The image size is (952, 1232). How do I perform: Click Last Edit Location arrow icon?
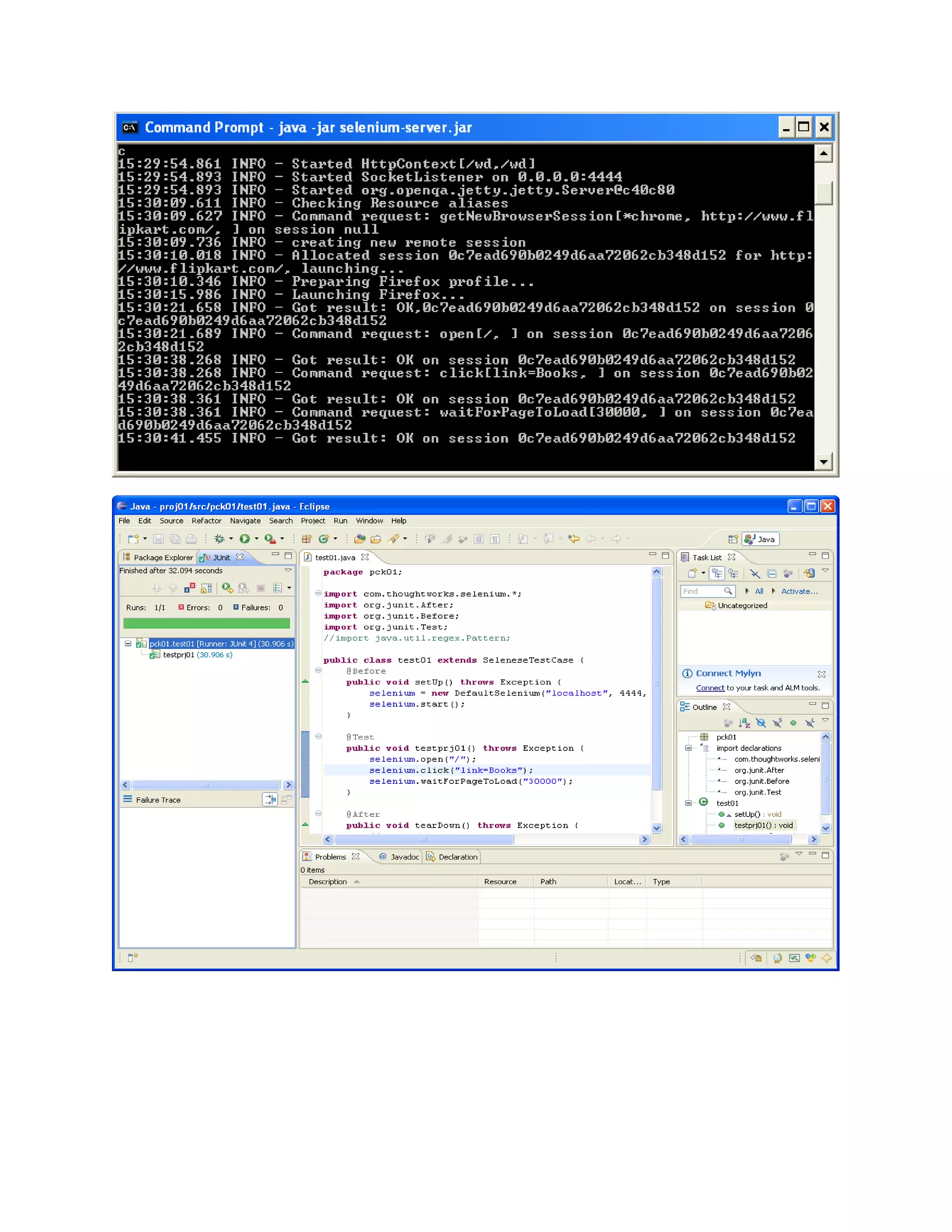(x=574, y=539)
